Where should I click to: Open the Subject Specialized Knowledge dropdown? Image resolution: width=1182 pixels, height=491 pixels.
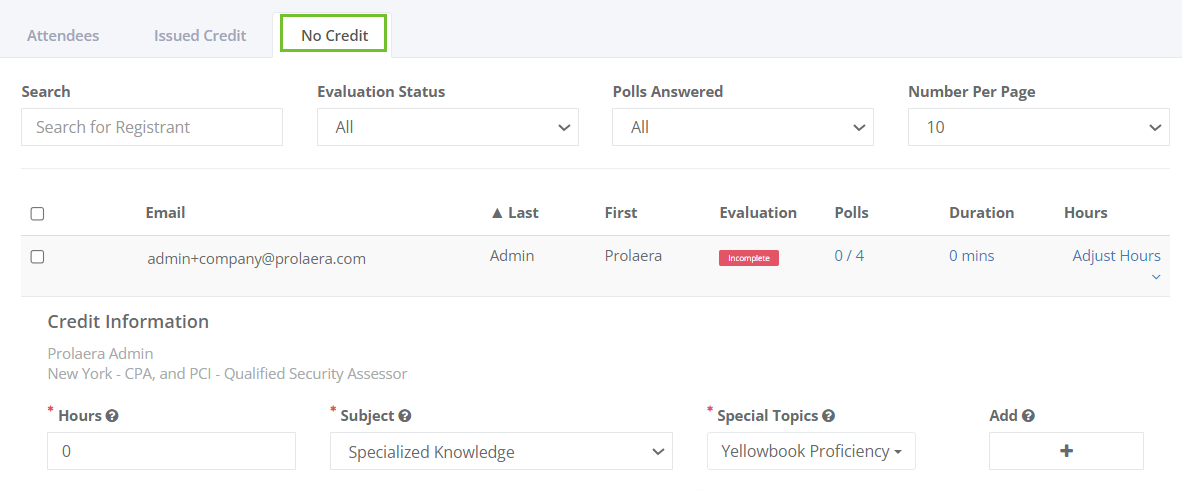pos(501,451)
